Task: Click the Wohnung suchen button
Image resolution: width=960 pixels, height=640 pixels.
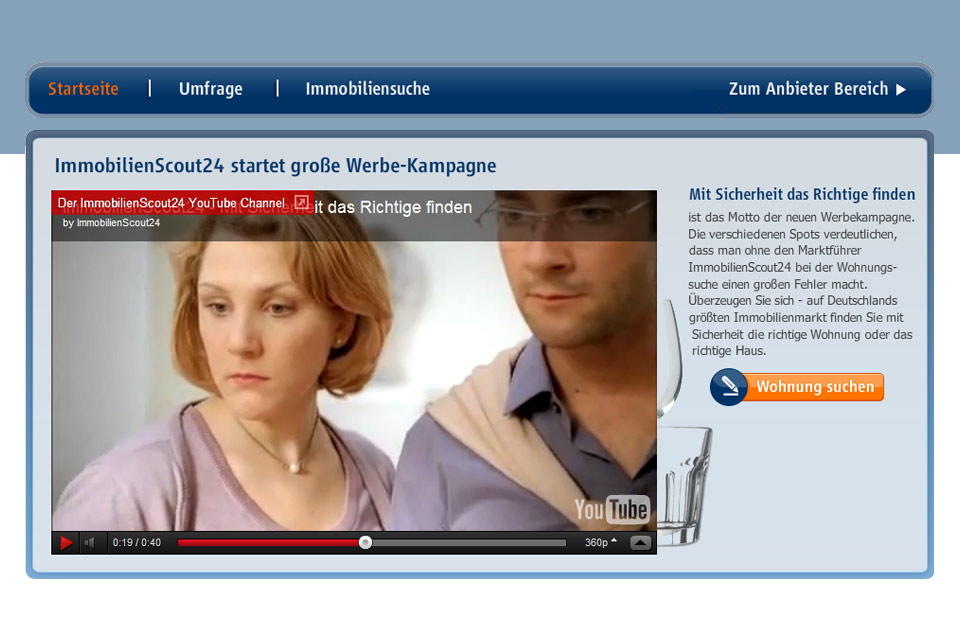Action: 814,387
